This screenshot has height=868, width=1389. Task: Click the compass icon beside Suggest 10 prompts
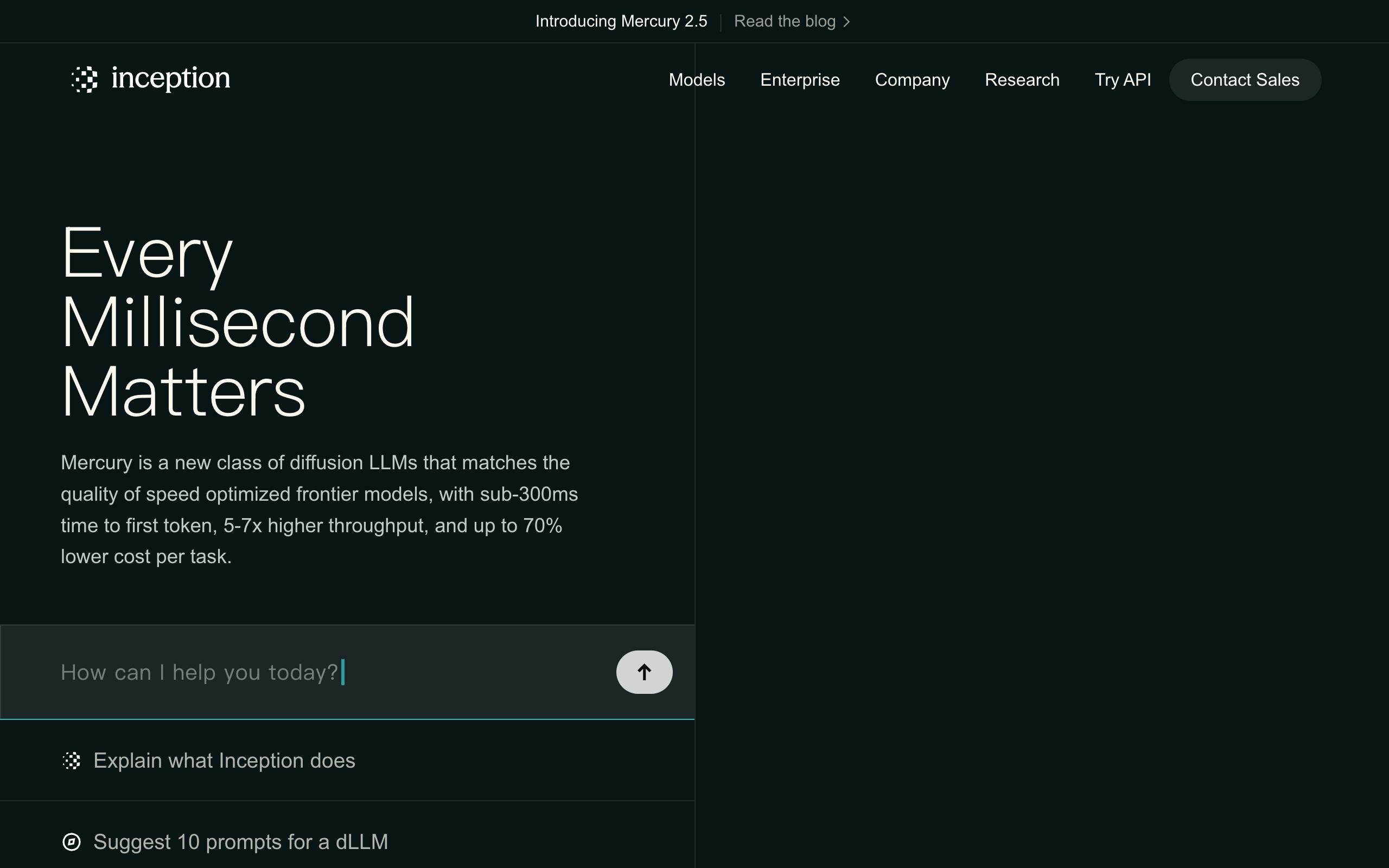tap(72, 842)
